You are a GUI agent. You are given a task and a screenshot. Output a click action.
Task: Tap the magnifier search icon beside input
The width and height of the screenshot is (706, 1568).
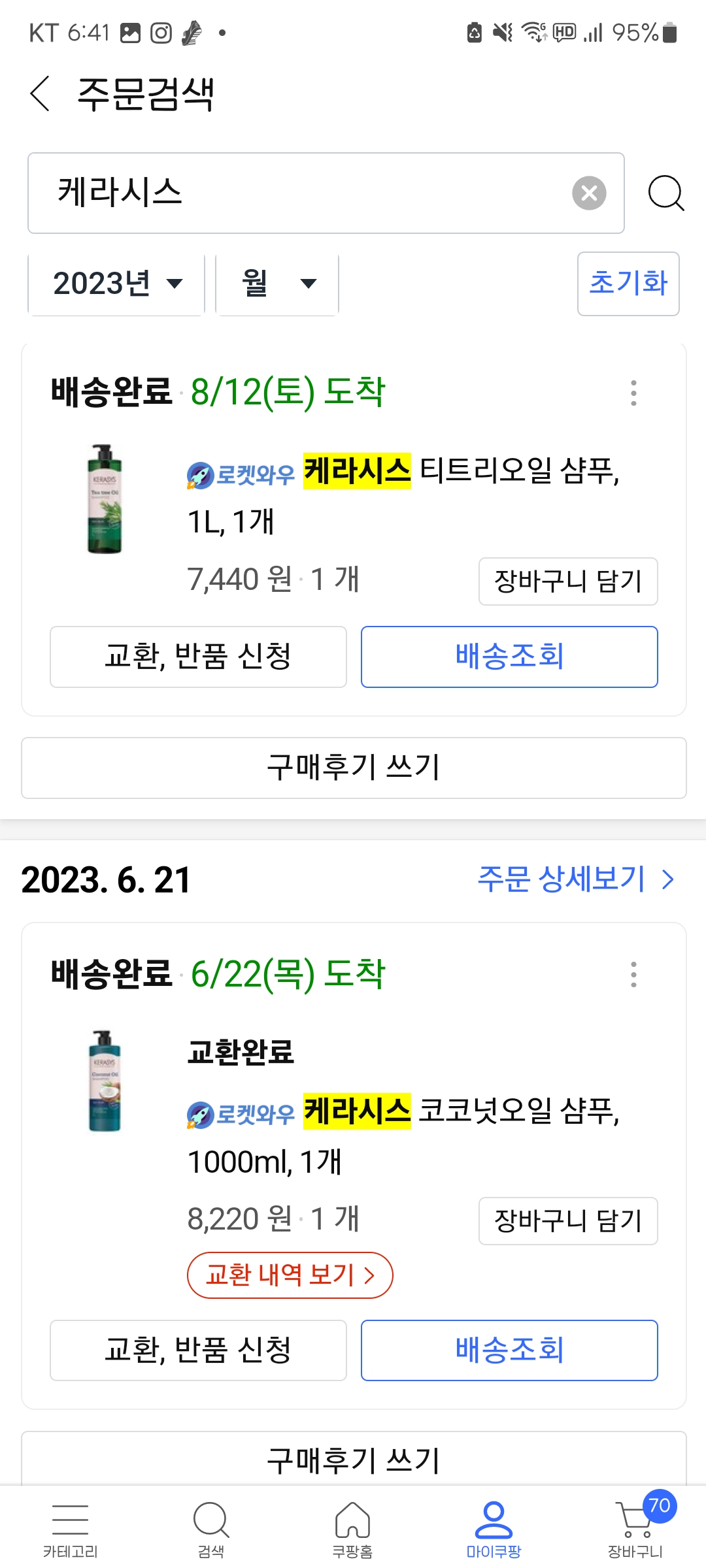tap(665, 193)
